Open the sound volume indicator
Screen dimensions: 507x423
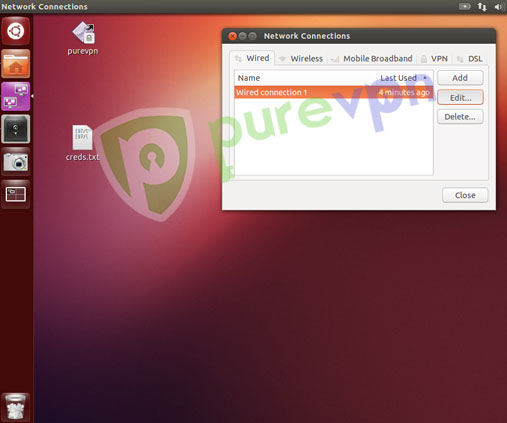point(499,7)
